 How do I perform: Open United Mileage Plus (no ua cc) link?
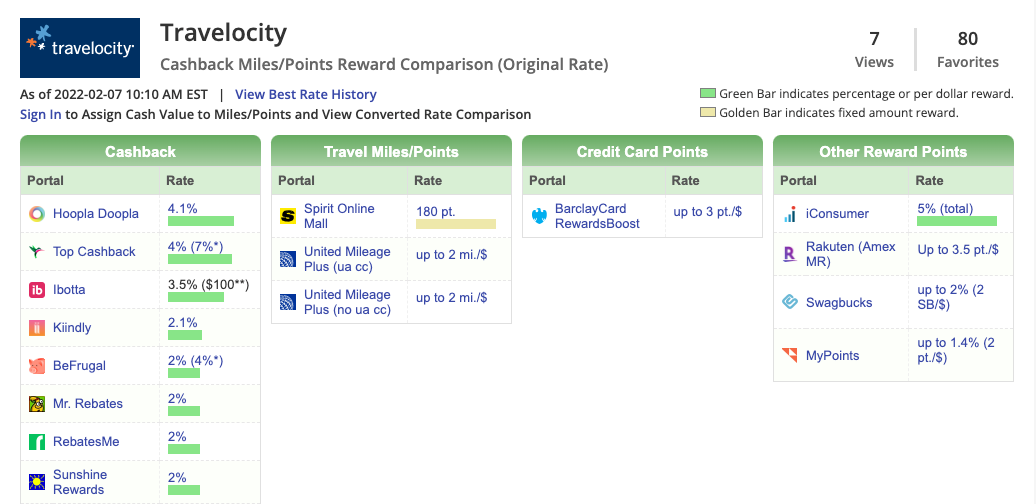click(x=347, y=302)
